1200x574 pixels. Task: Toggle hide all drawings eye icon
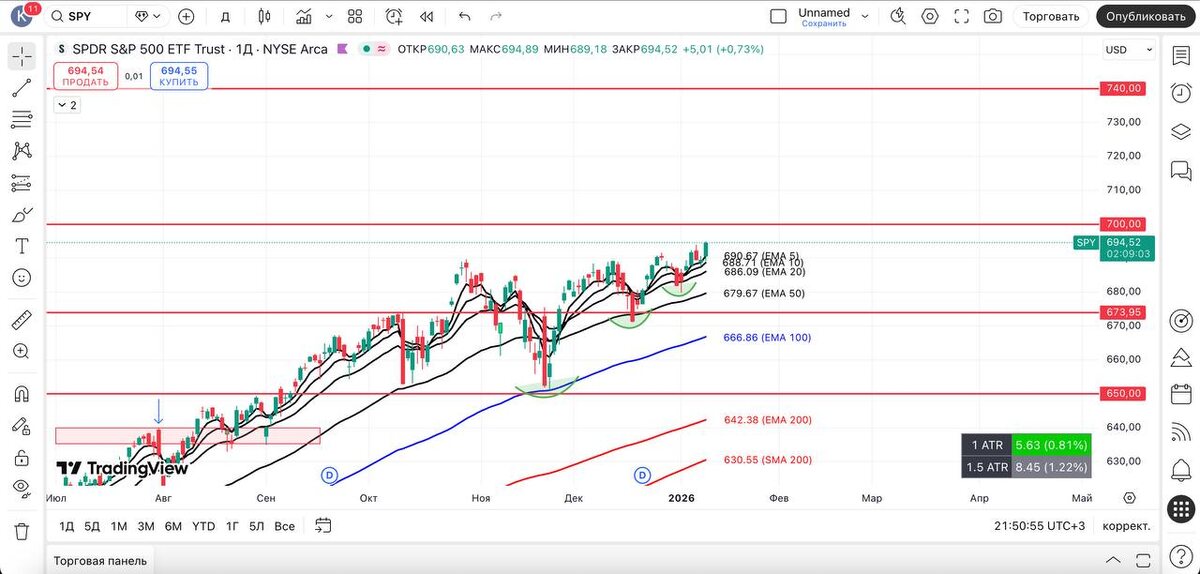[21, 488]
